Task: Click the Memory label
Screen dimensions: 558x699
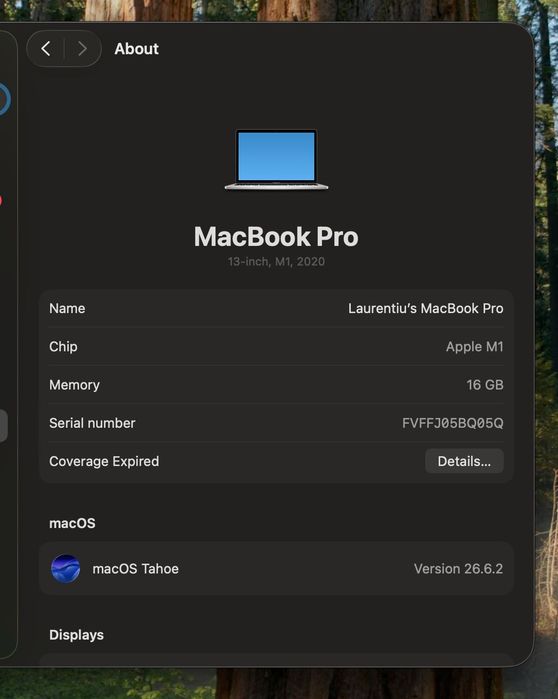Action: coord(74,385)
